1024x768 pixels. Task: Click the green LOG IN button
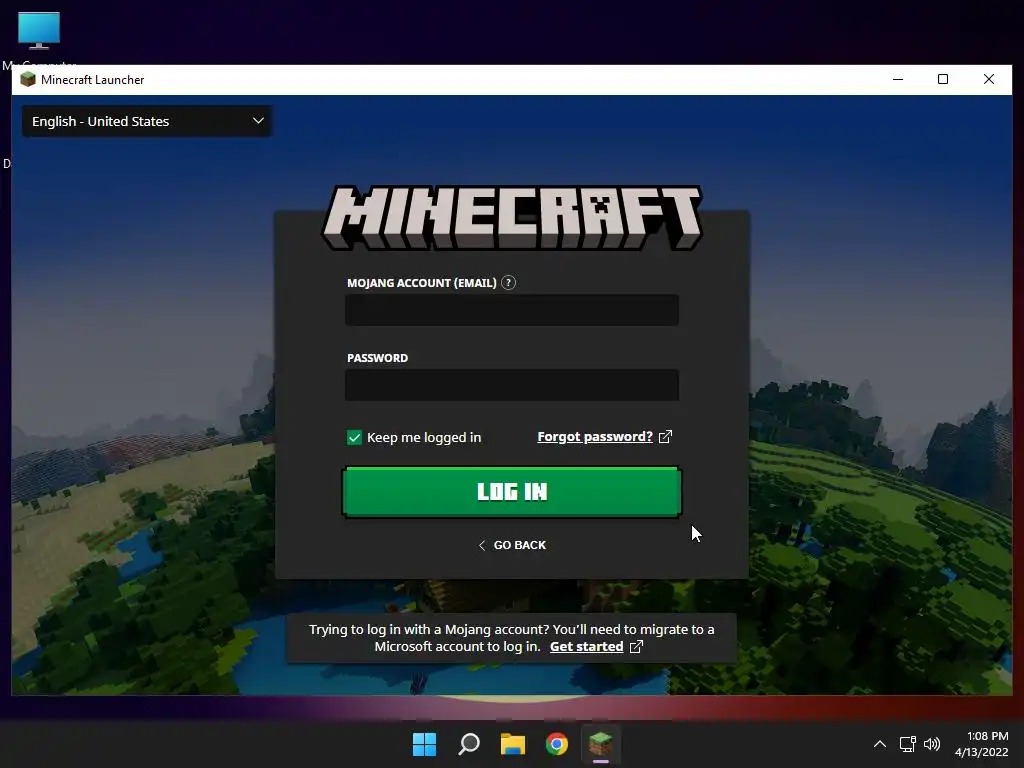point(511,492)
